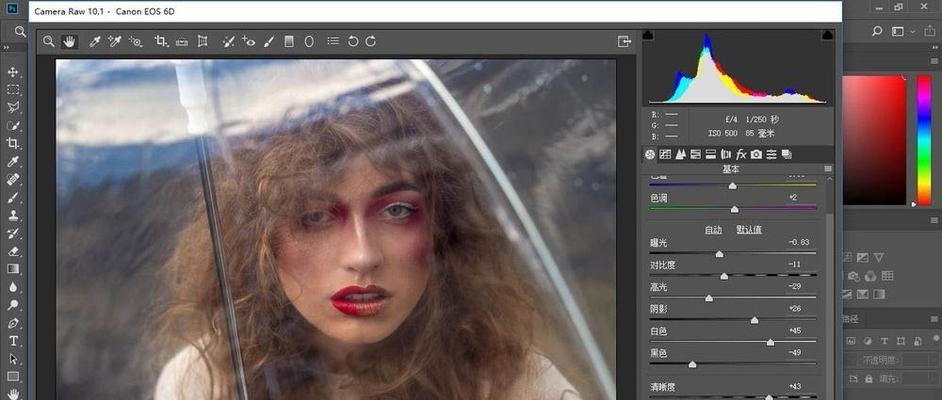942x400 pixels.
Task: Open the Basic panel tab icon
Action: pyautogui.click(x=649, y=154)
